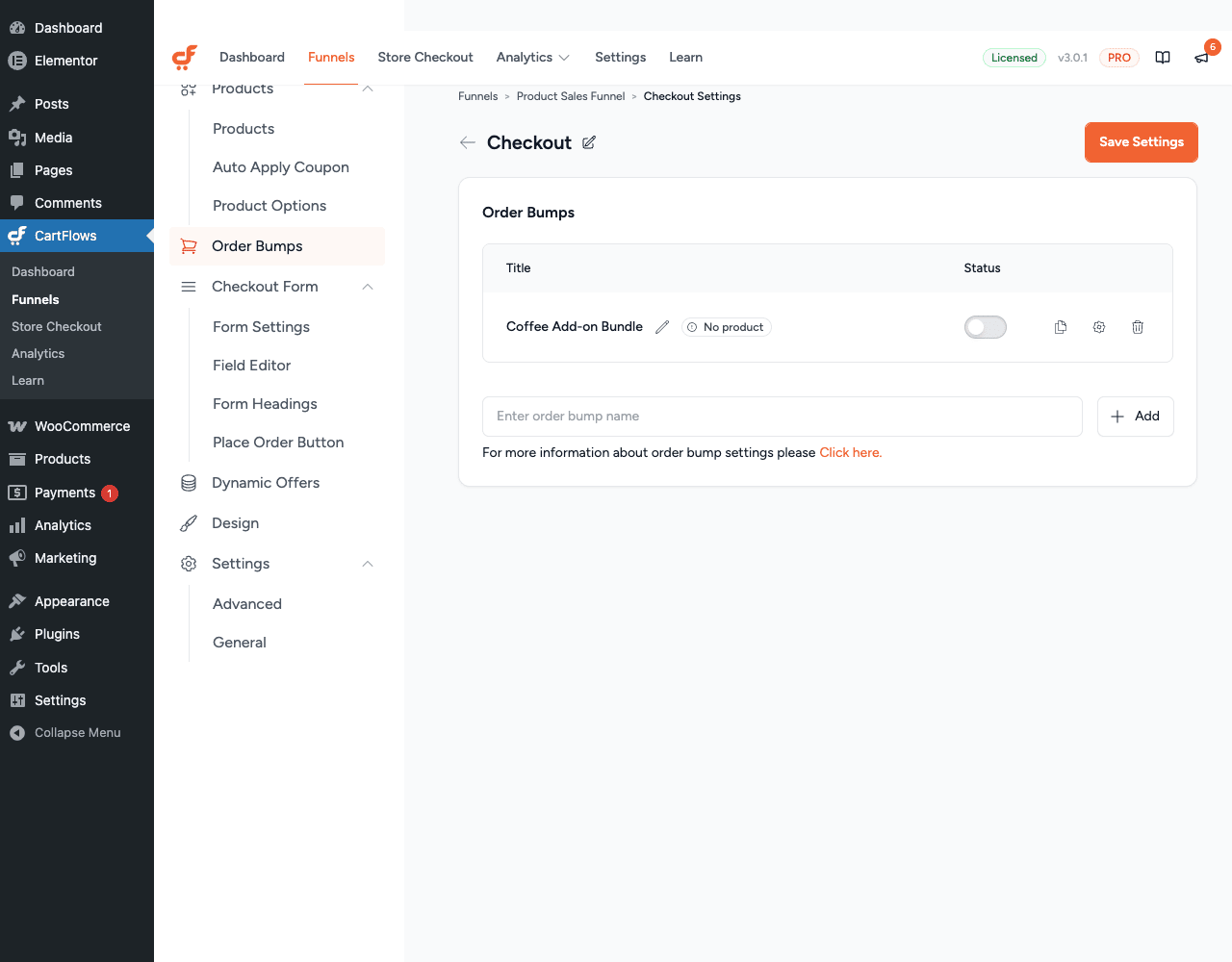This screenshot has height=962, width=1232.
Task: Open WooCommerce Analytics in admin sidebar
Action: pyautogui.click(x=77, y=525)
